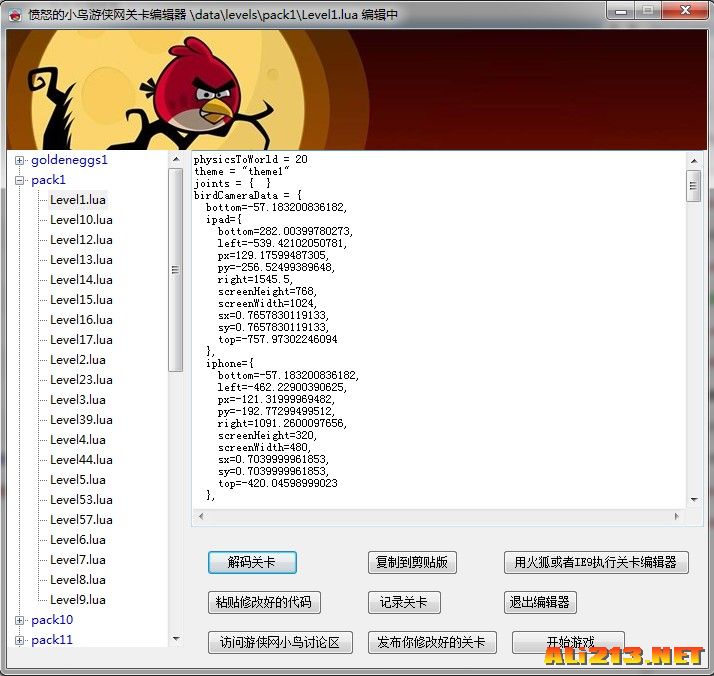Open 访问游侠网小鸟讨论区 forum link button
The image size is (714, 676).
pos(280,642)
